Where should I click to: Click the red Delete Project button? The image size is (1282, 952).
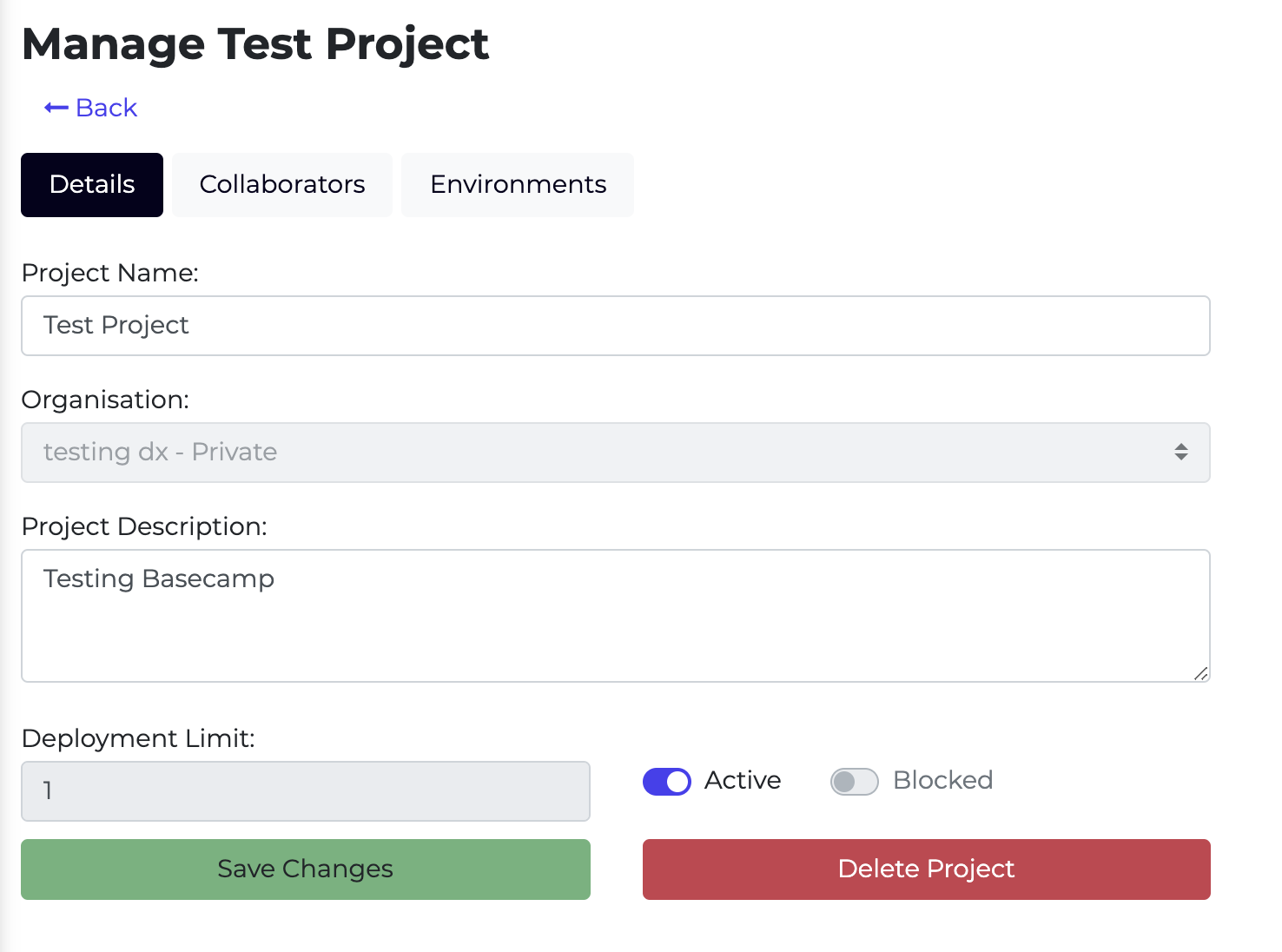(927, 869)
